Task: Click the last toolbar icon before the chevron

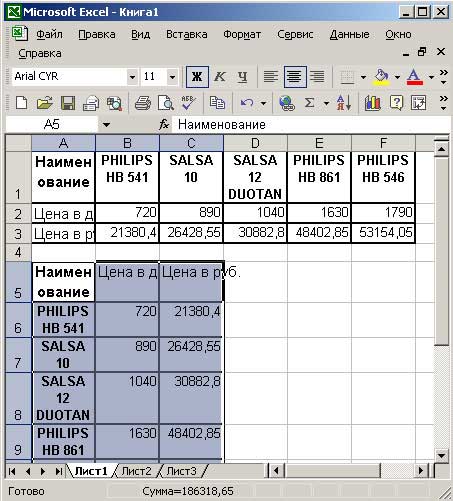Action: click(x=419, y=103)
